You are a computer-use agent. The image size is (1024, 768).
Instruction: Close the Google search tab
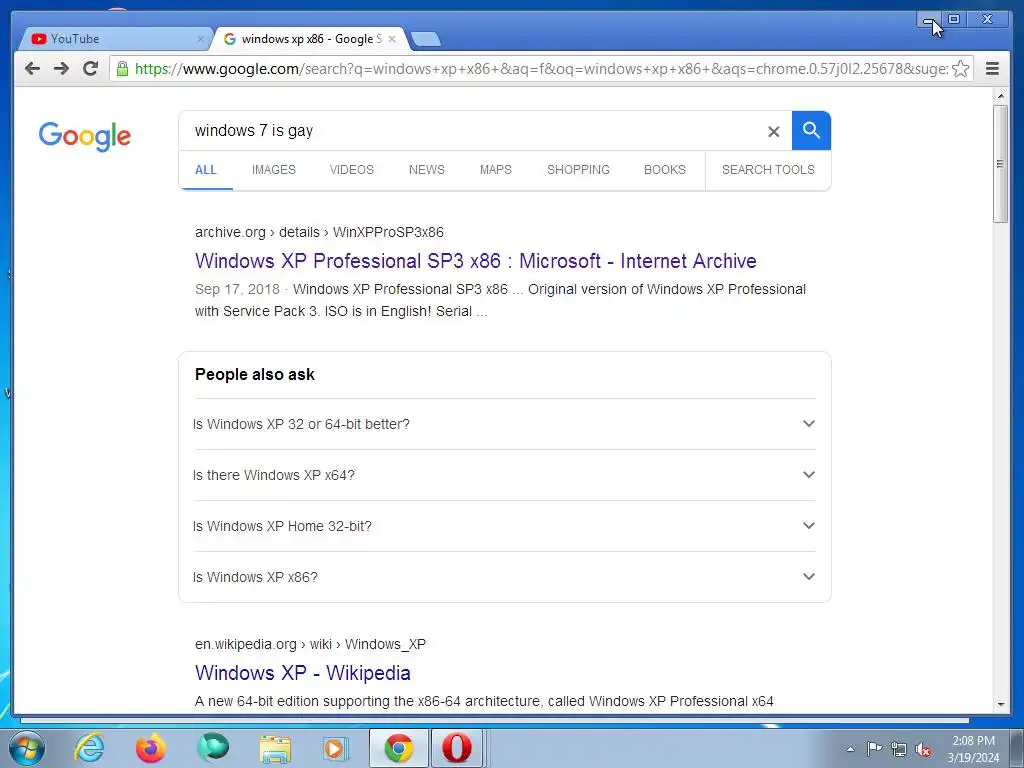pos(392,39)
